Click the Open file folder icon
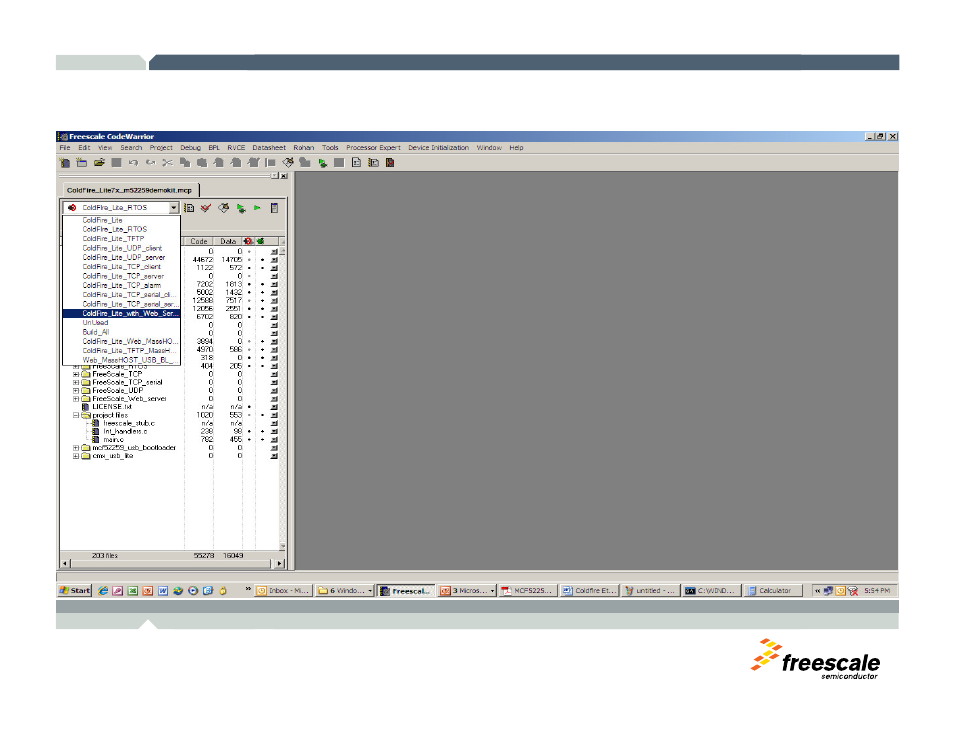 [99, 162]
